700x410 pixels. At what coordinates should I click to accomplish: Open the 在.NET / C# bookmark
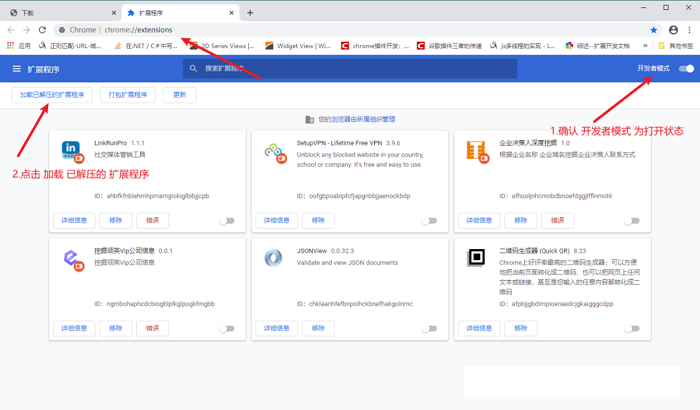click(146, 46)
